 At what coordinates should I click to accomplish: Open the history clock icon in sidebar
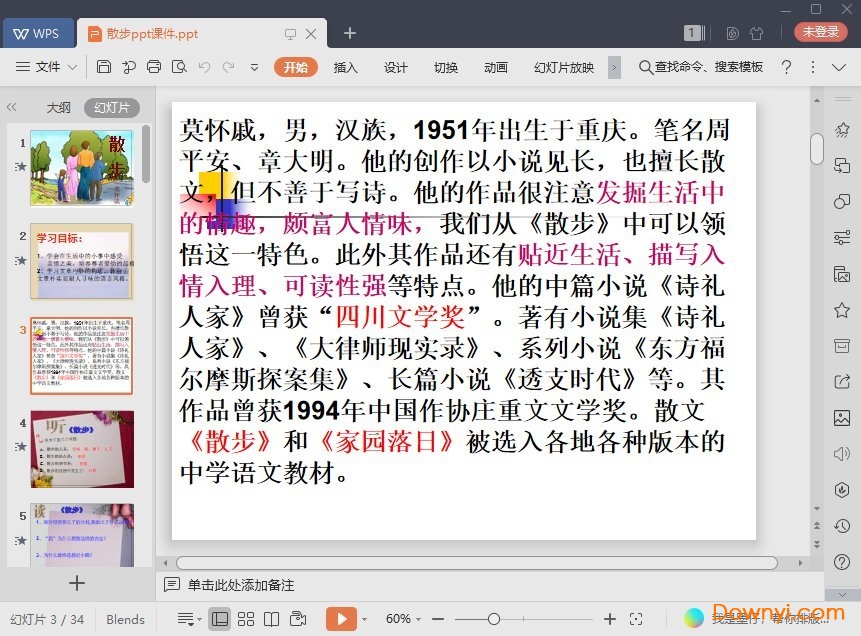coord(842,525)
